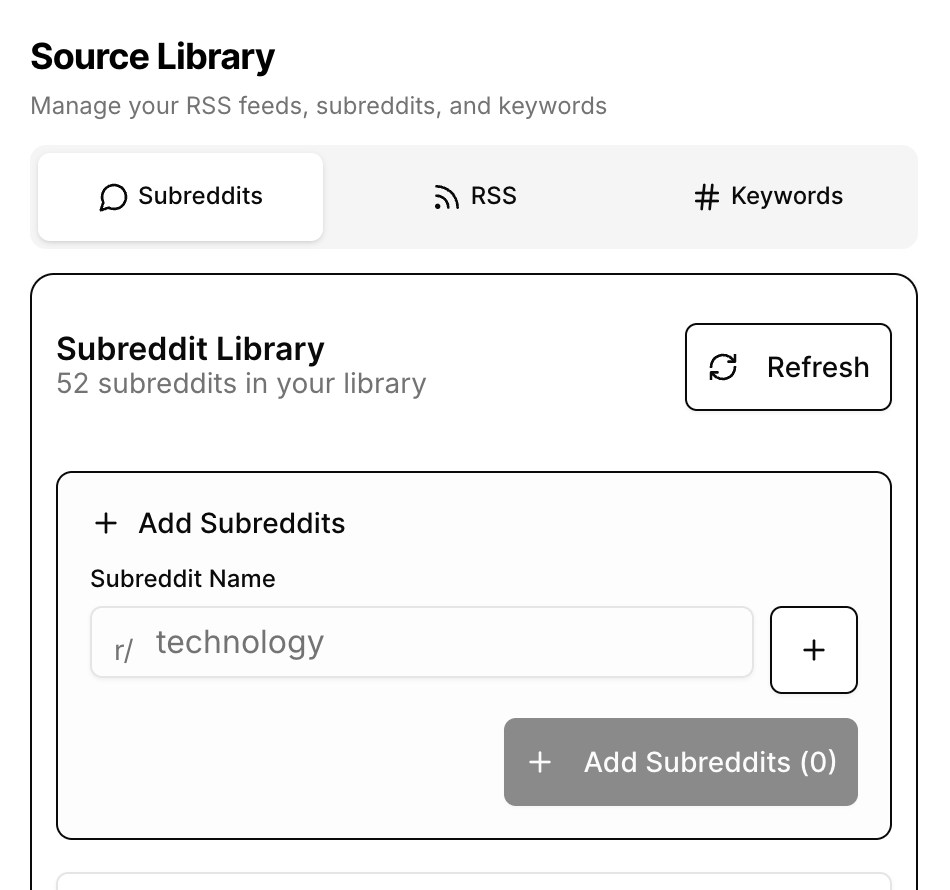Click the circular arrows refresh icon

click(x=723, y=367)
